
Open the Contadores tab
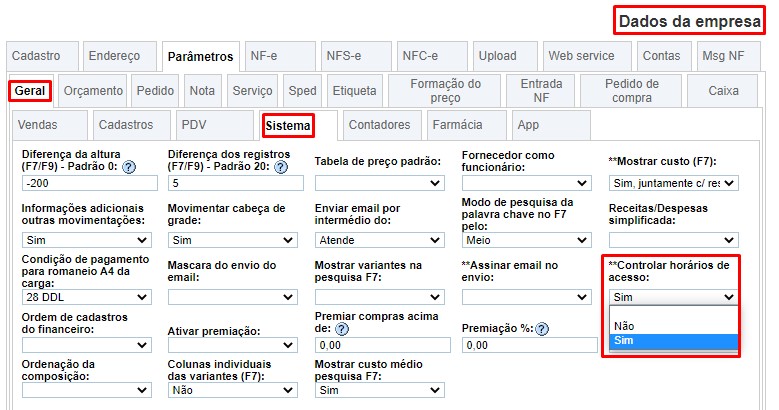point(383,125)
